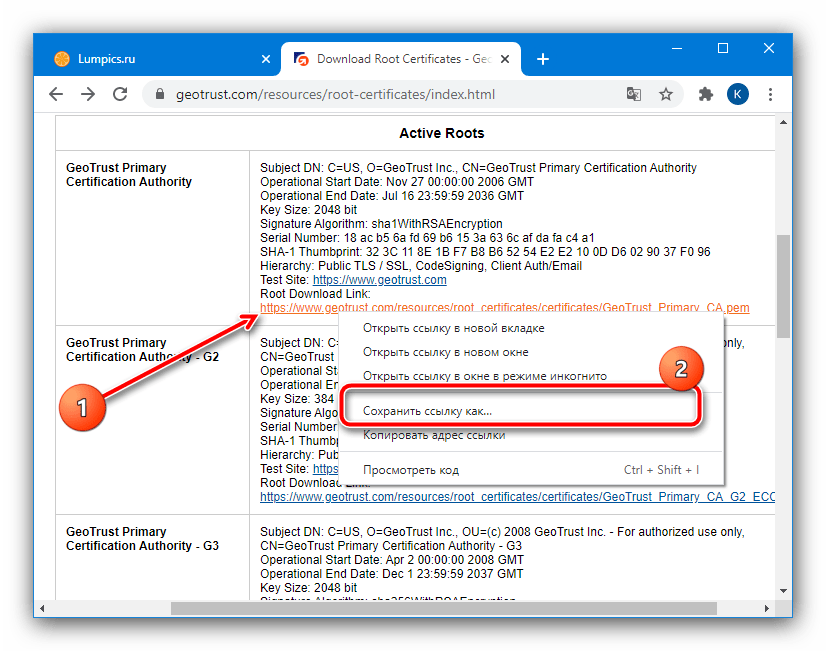This screenshot has height=651, width=826.
Task: Click the address bar URL field
Action: (380, 95)
